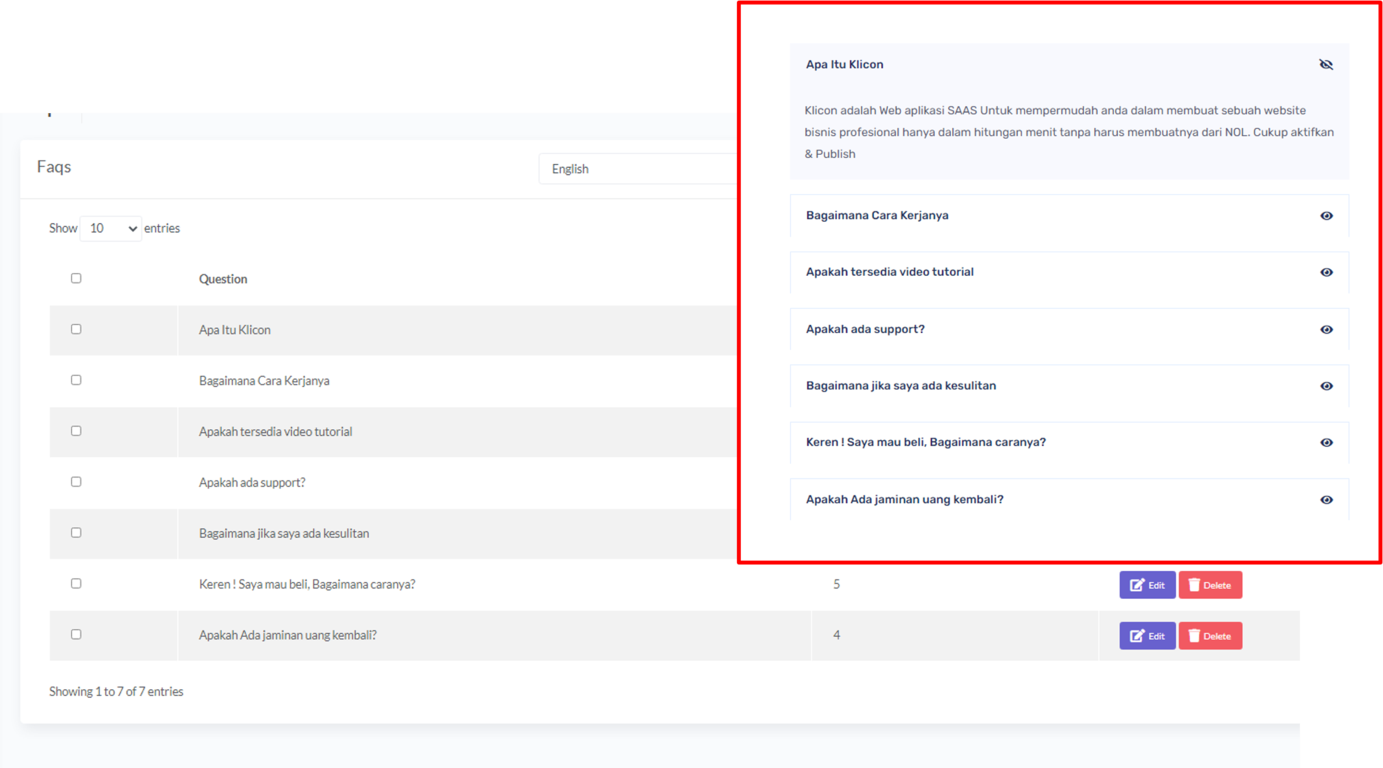Check the box for Keren ! Saya mau beli row
This screenshot has height=768, width=1383.
(x=76, y=584)
